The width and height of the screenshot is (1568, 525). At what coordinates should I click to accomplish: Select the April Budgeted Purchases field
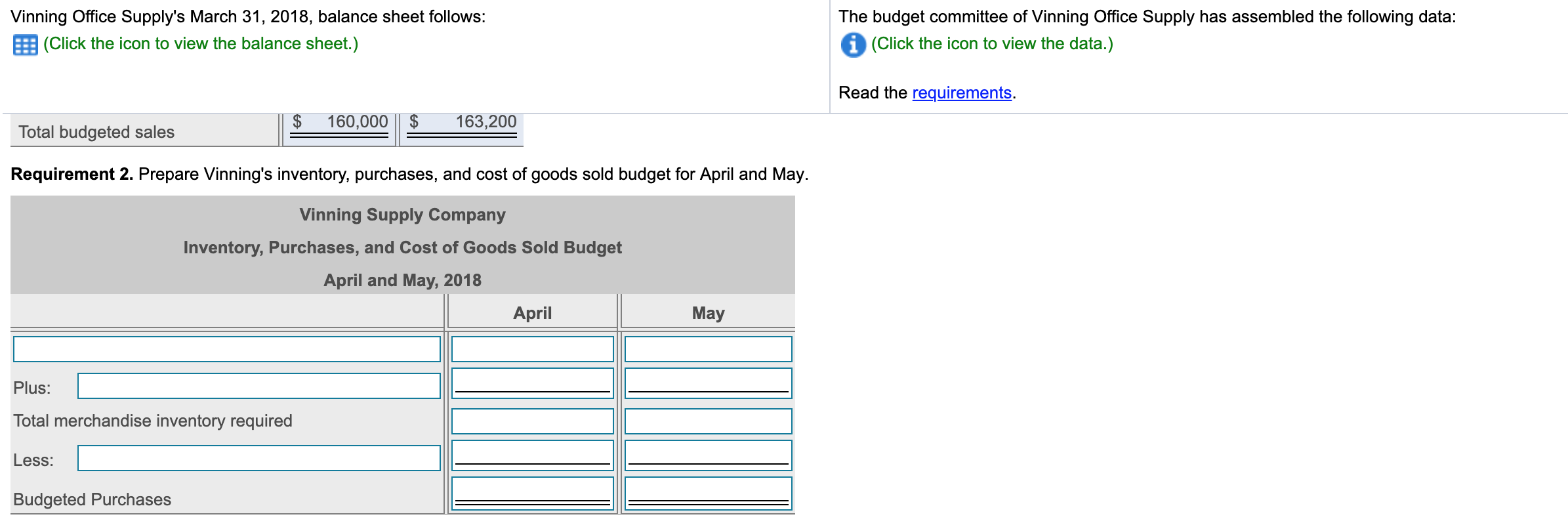pos(533,493)
